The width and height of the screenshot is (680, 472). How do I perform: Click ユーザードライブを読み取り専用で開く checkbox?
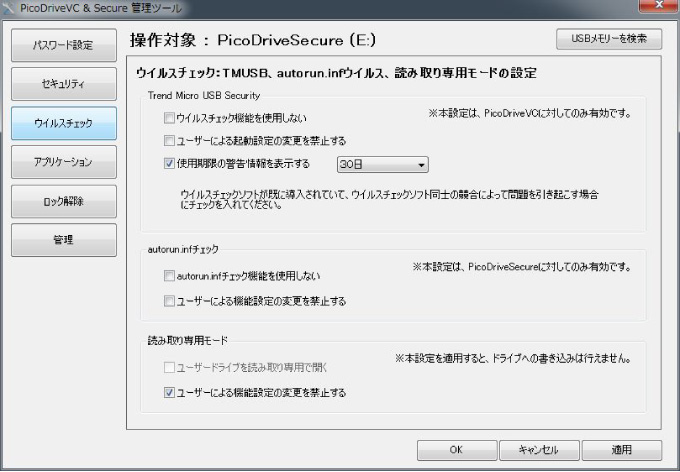click(x=169, y=368)
